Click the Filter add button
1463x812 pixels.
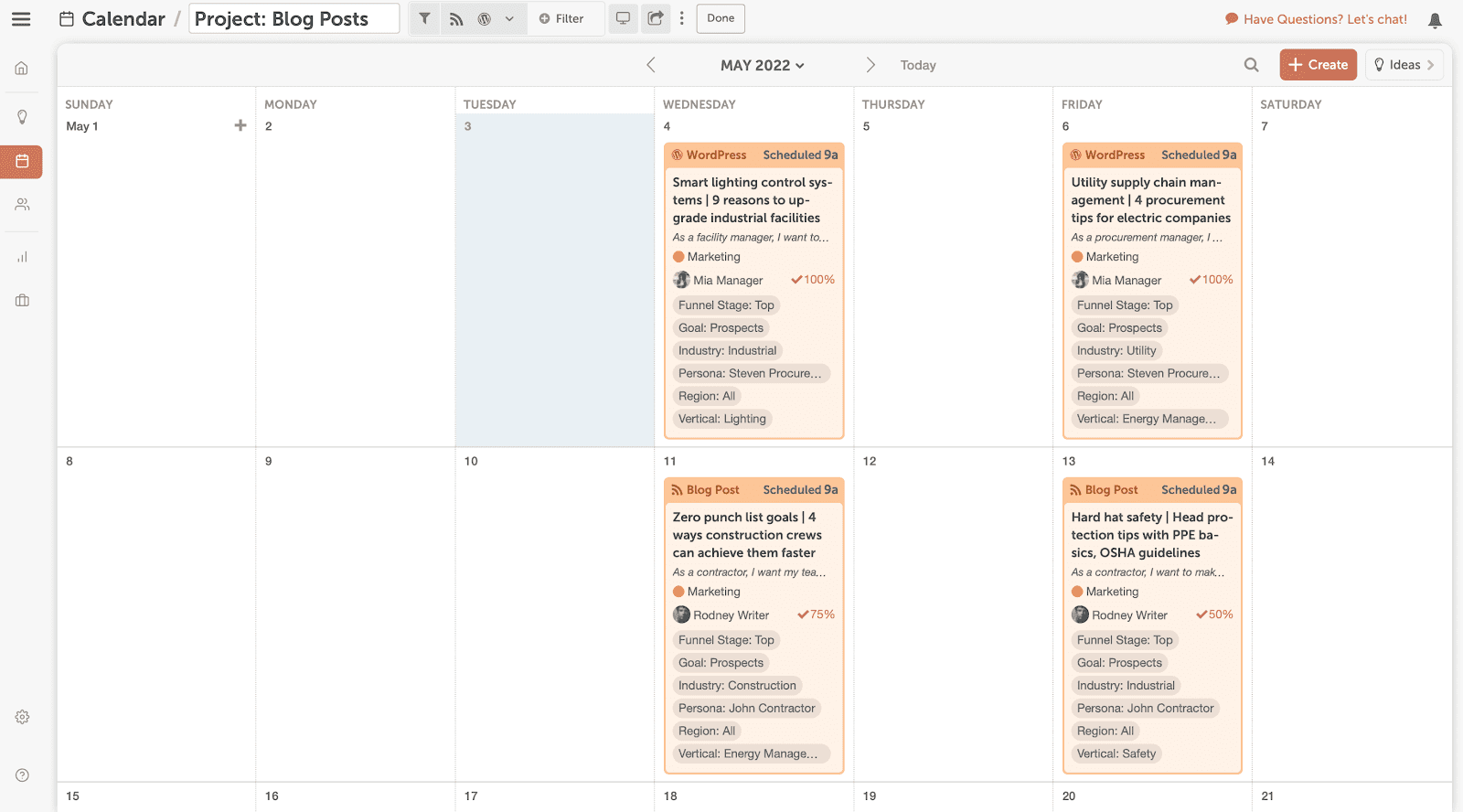561,18
